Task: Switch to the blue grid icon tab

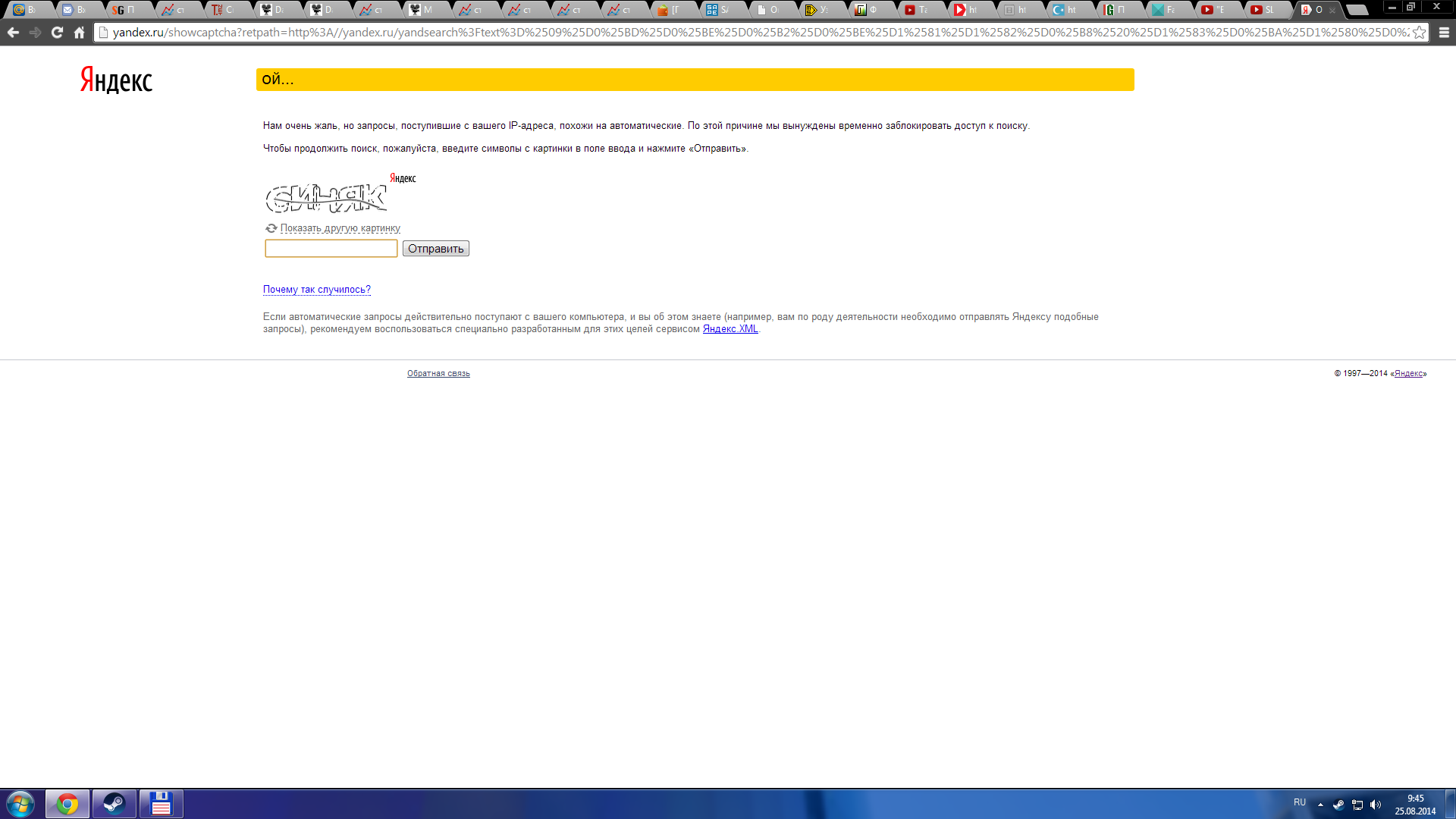Action: click(x=719, y=10)
